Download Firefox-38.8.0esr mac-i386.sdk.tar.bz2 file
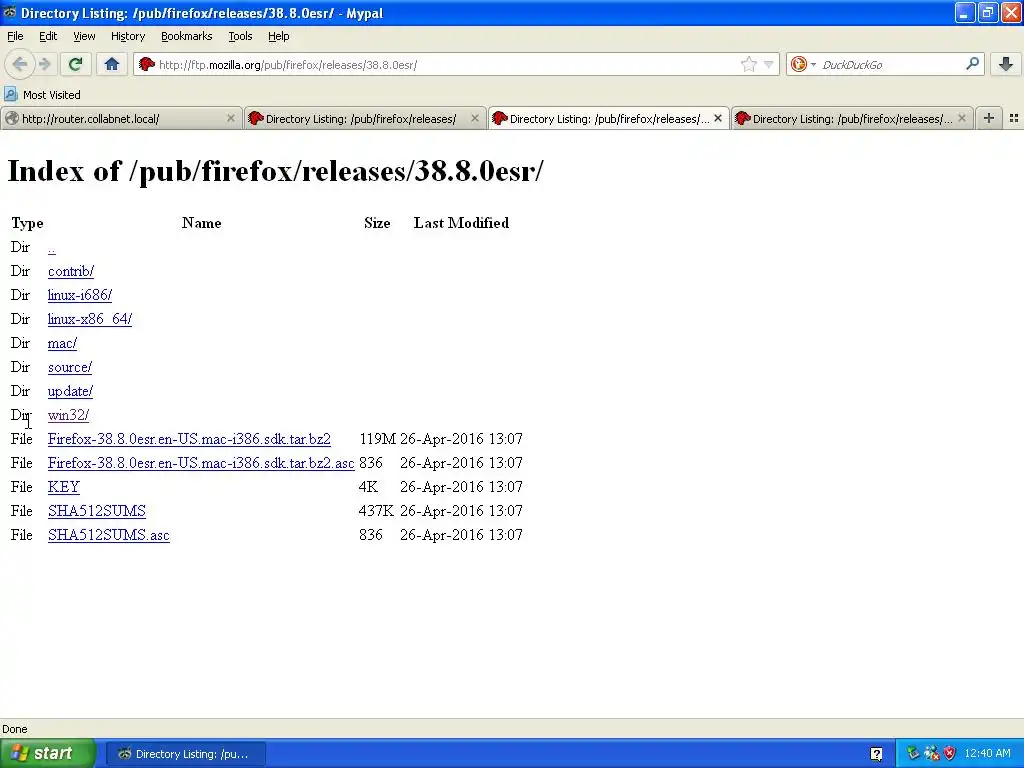1024x768 pixels. coord(189,439)
